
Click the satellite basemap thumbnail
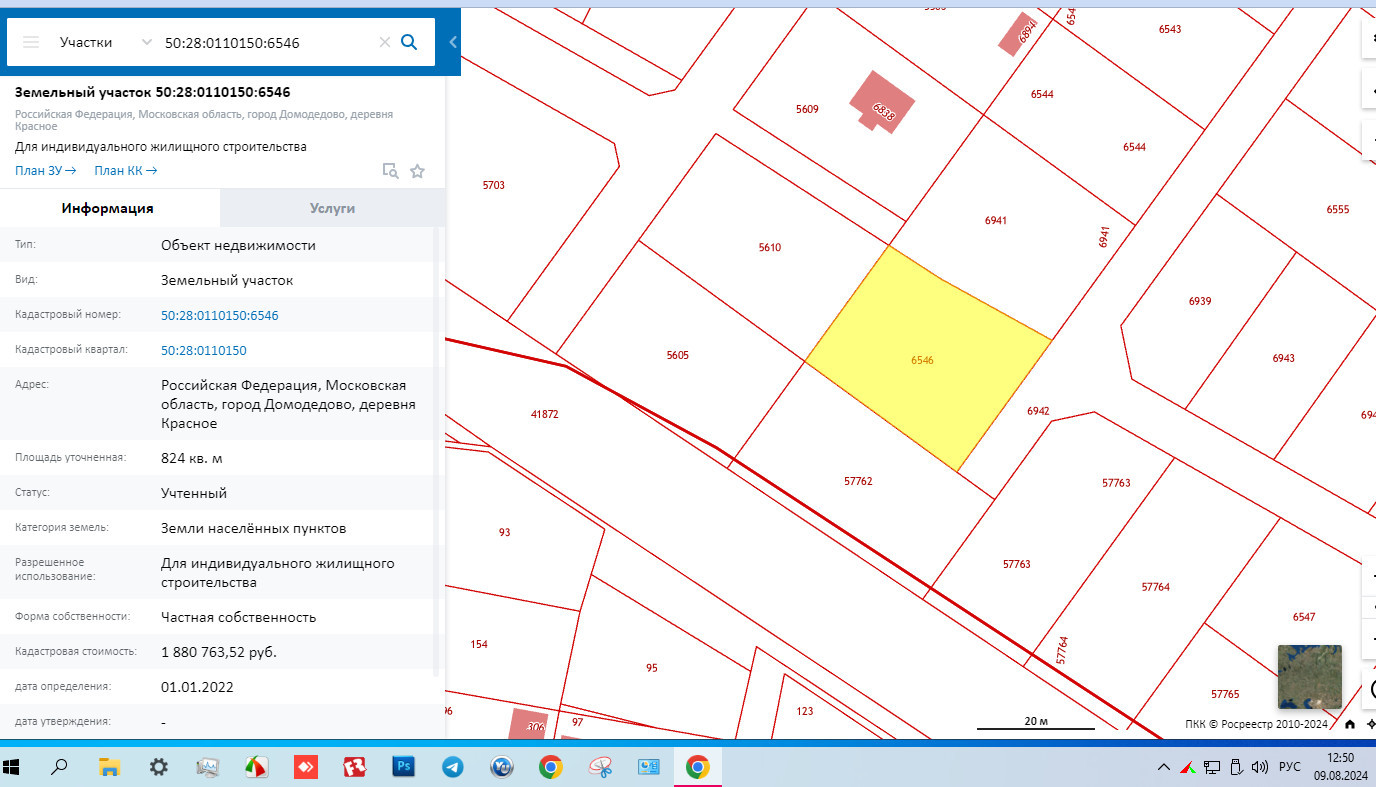[x=1309, y=677]
